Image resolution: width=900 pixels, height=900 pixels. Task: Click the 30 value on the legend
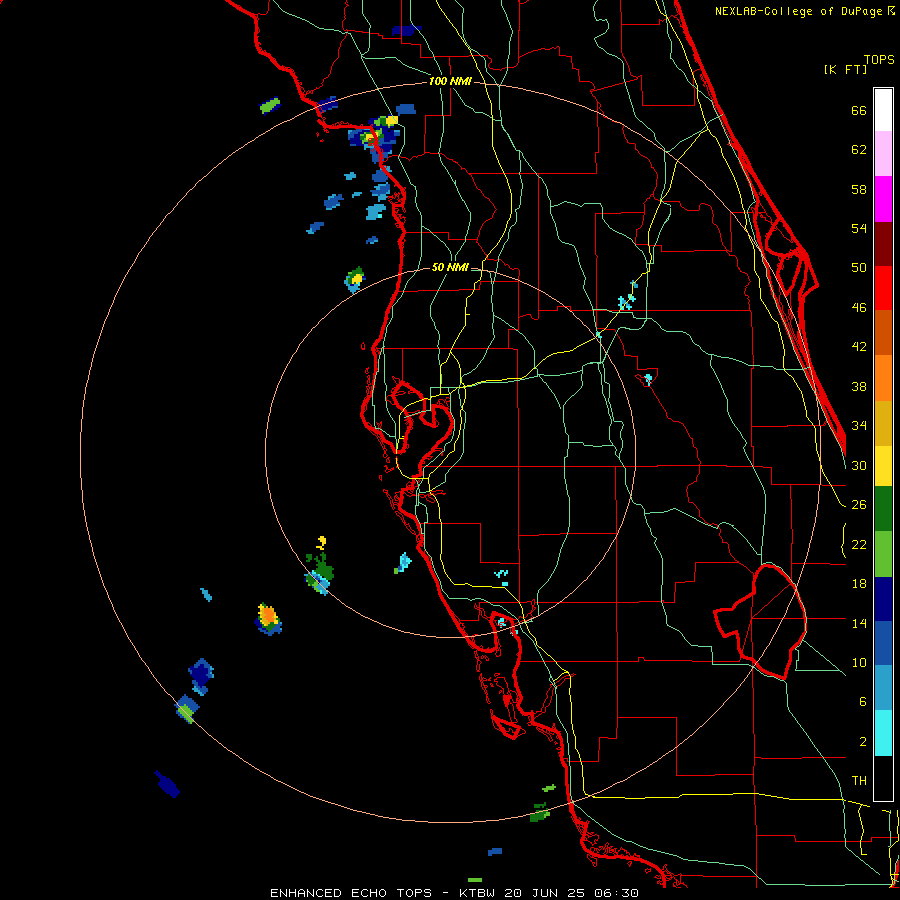tap(859, 465)
